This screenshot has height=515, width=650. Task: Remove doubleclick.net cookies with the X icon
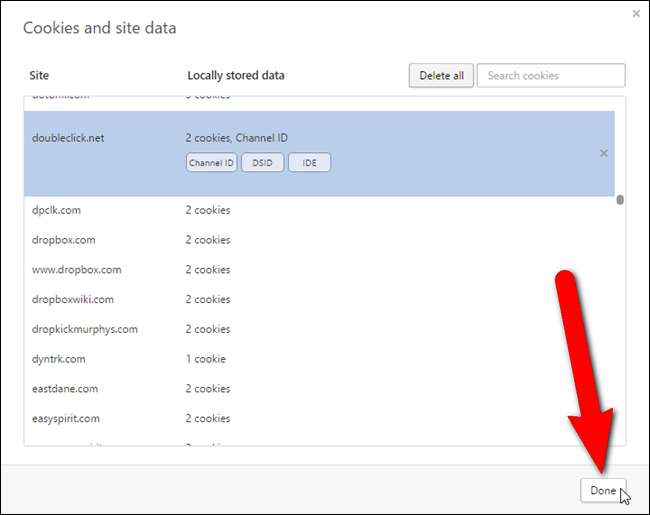(603, 153)
